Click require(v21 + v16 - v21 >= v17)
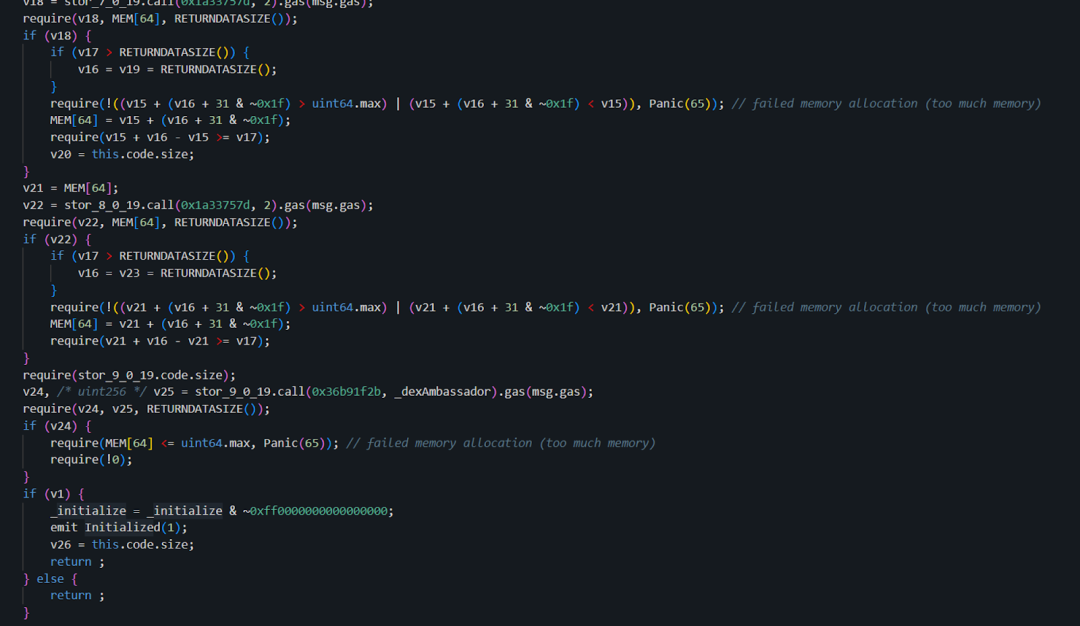 160,341
